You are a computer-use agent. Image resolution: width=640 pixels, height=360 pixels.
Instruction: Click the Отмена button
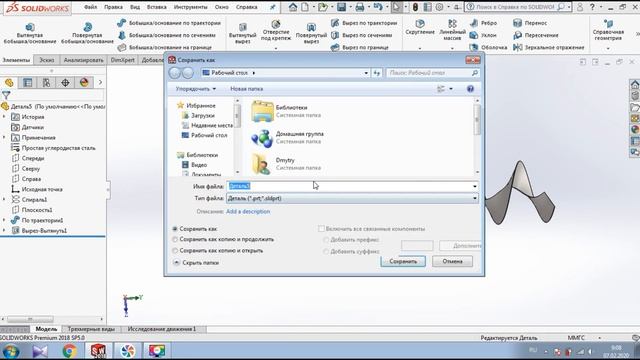pyautogui.click(x=452, y=262)
